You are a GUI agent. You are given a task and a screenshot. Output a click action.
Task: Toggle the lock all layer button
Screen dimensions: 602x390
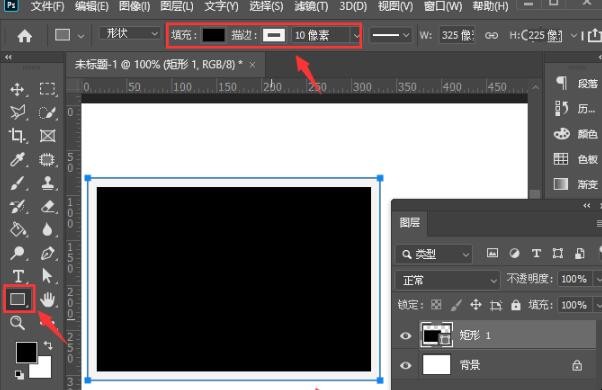coord(516,305)
